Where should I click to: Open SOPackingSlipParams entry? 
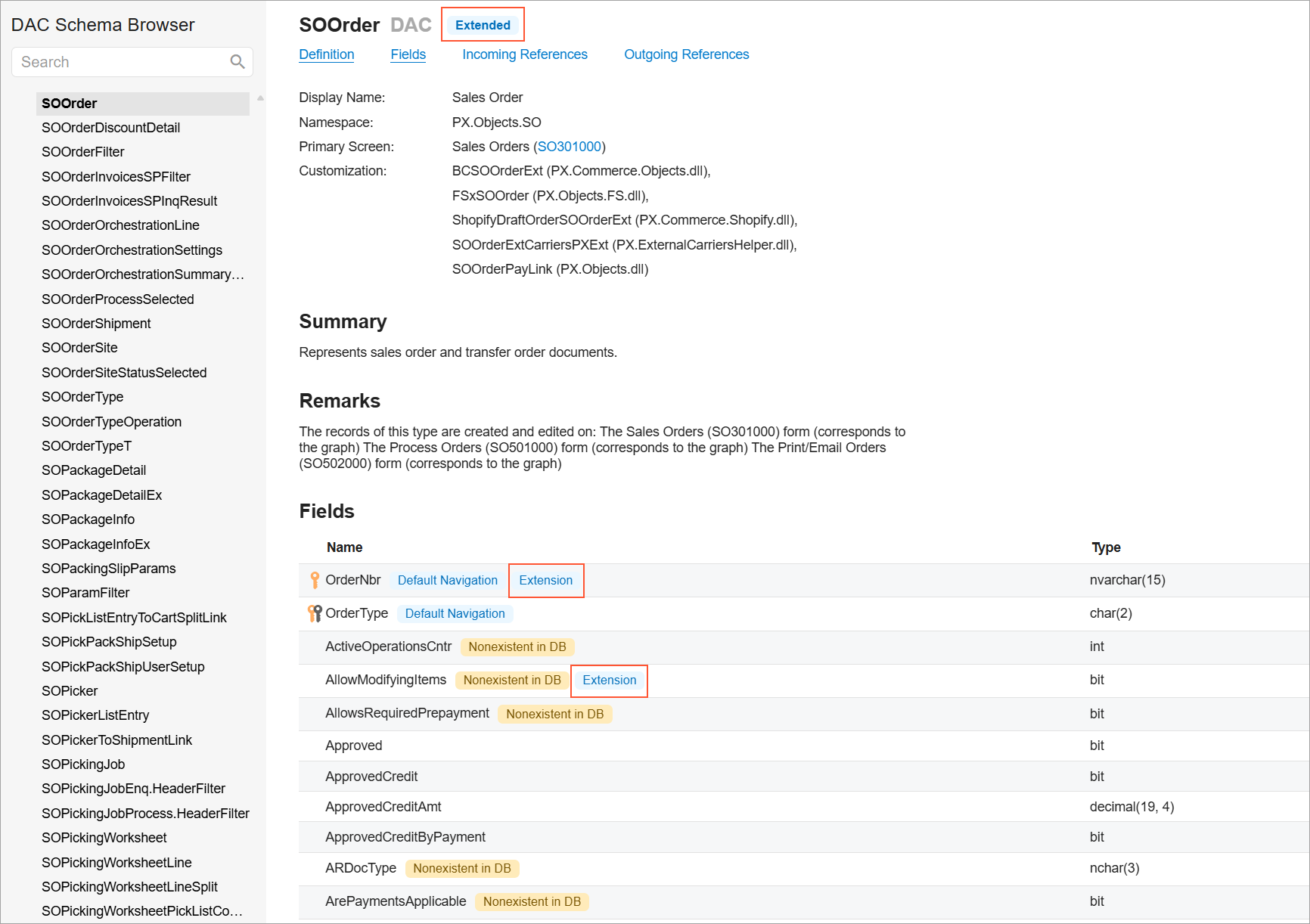click(x=109, y=569)
